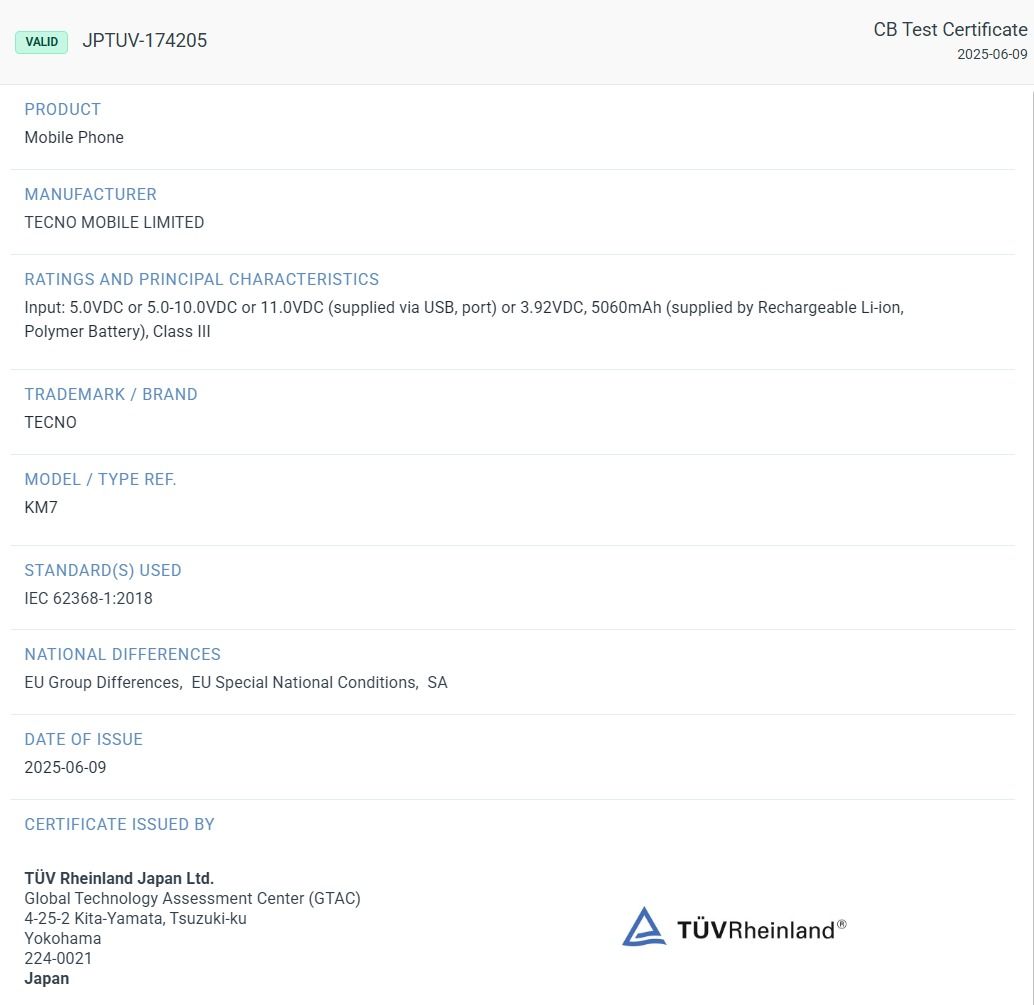Click the header date 2025-06-09
Viewport: 1034px width, 1005px height.
(992, 55)
